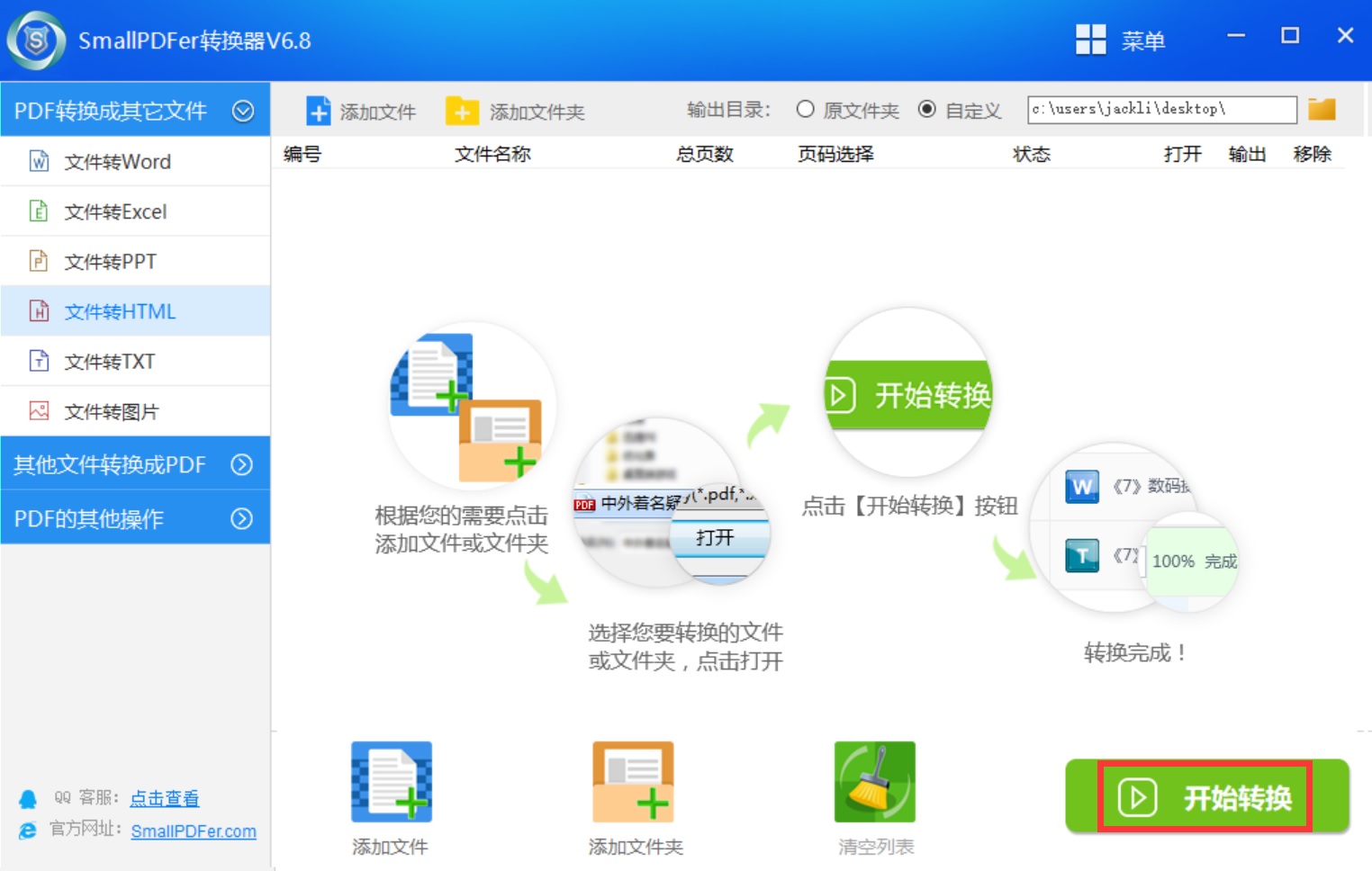Viewport: 1372px width, 871px height.
Task: Choose 文件转Word in the sidebar
Action: tap(135, 161)
